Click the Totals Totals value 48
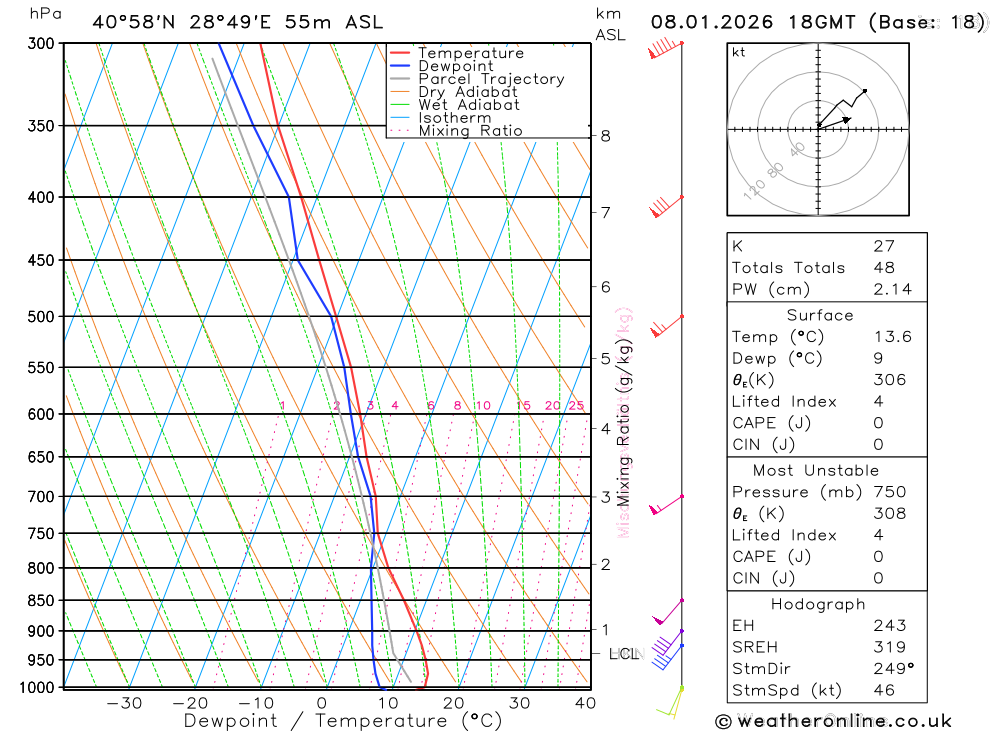 tap(884, 268)
